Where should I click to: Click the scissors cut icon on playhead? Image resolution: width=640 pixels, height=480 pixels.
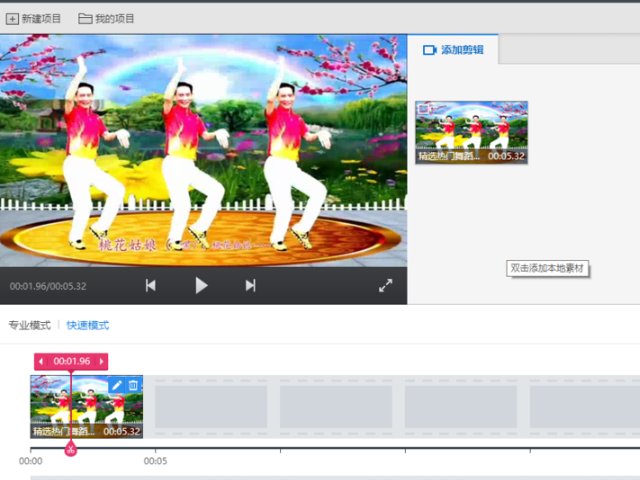click(x=71, y=451)
